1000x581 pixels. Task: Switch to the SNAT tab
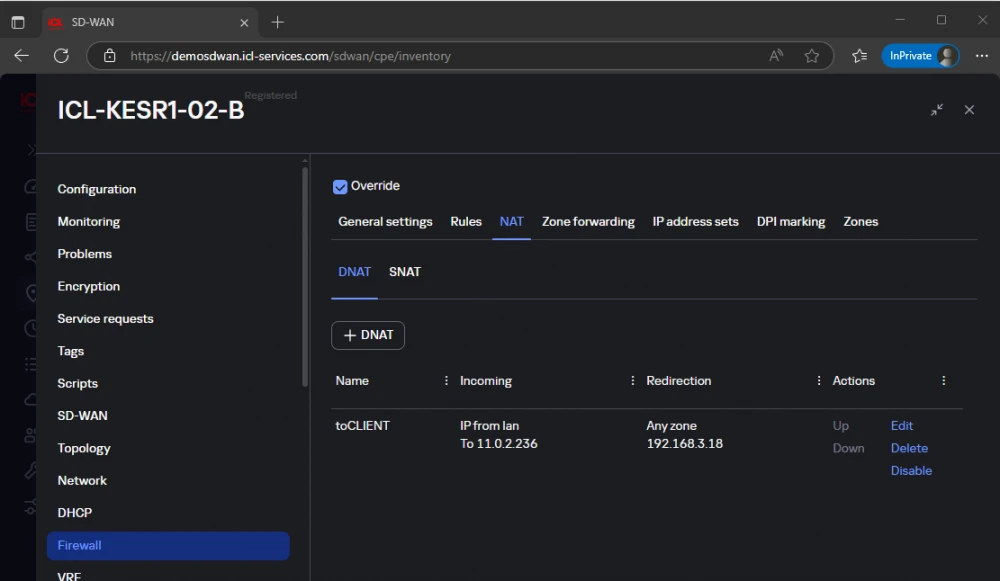[405, 271]
